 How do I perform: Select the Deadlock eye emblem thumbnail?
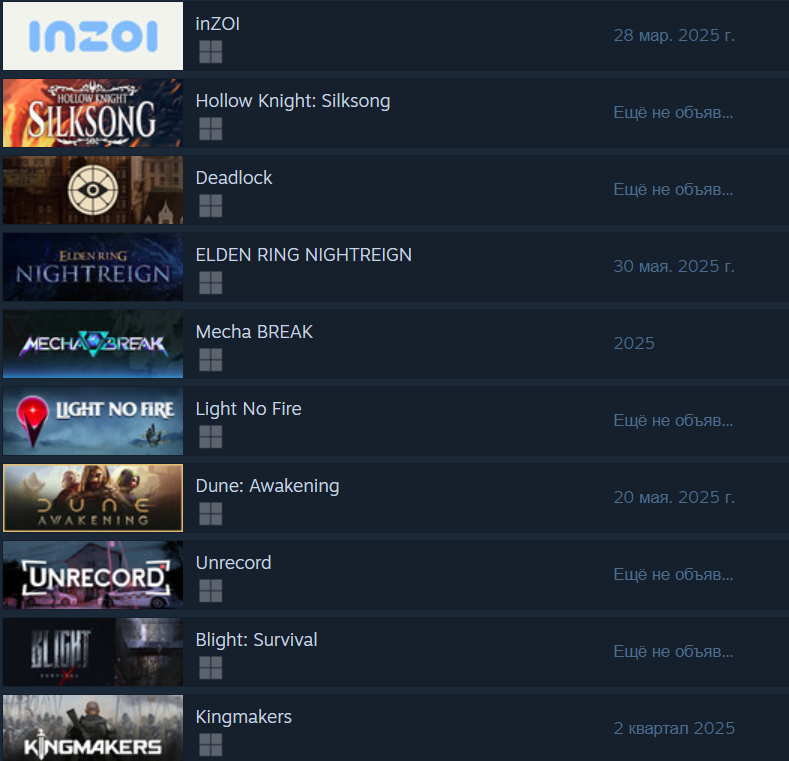coord(93,190)
